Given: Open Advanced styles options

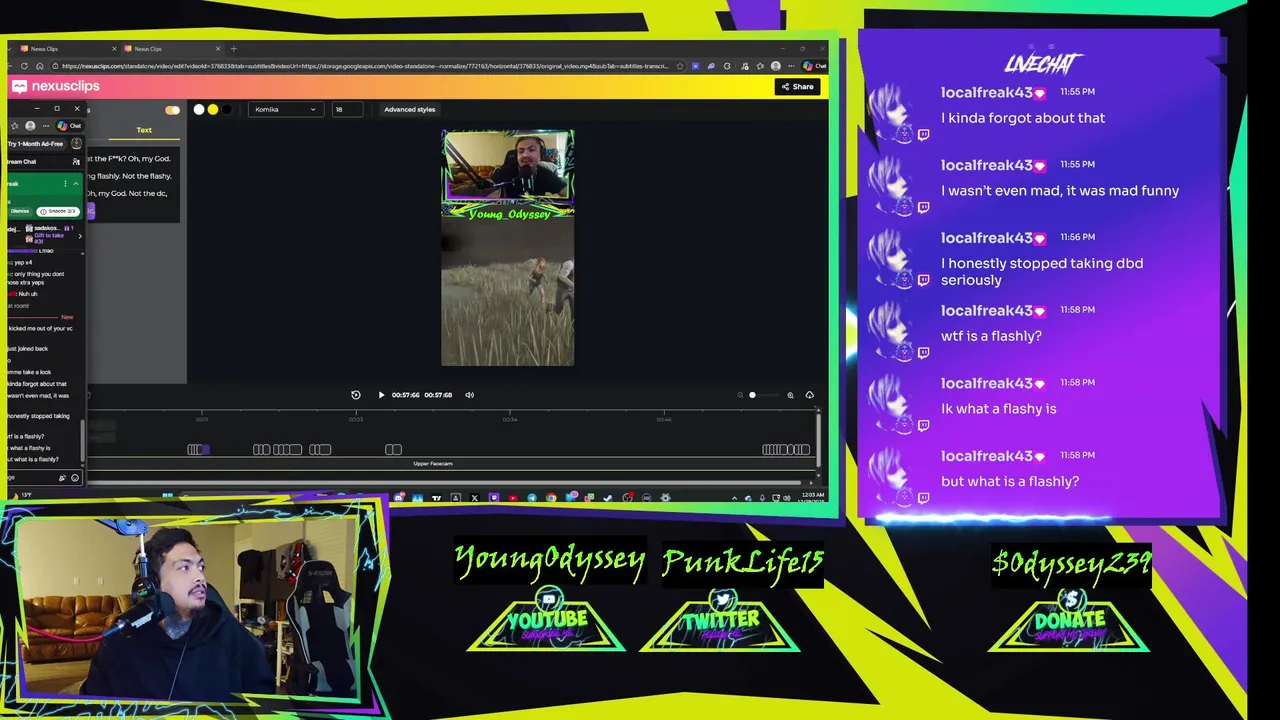Looking at the screenshot, I should pos(409,109).
